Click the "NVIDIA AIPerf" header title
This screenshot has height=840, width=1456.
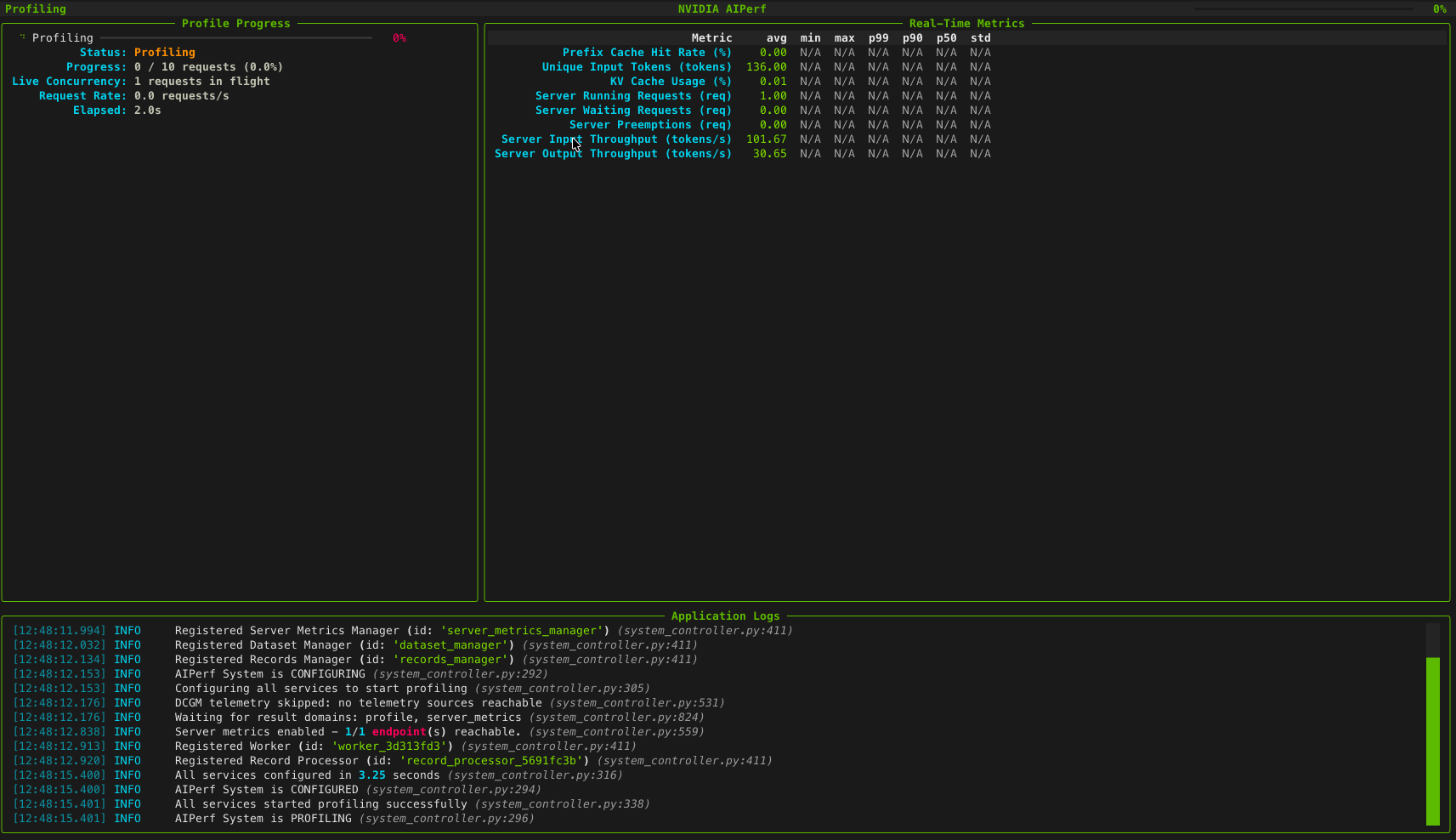pyautogui.click(x=722, y=9)
